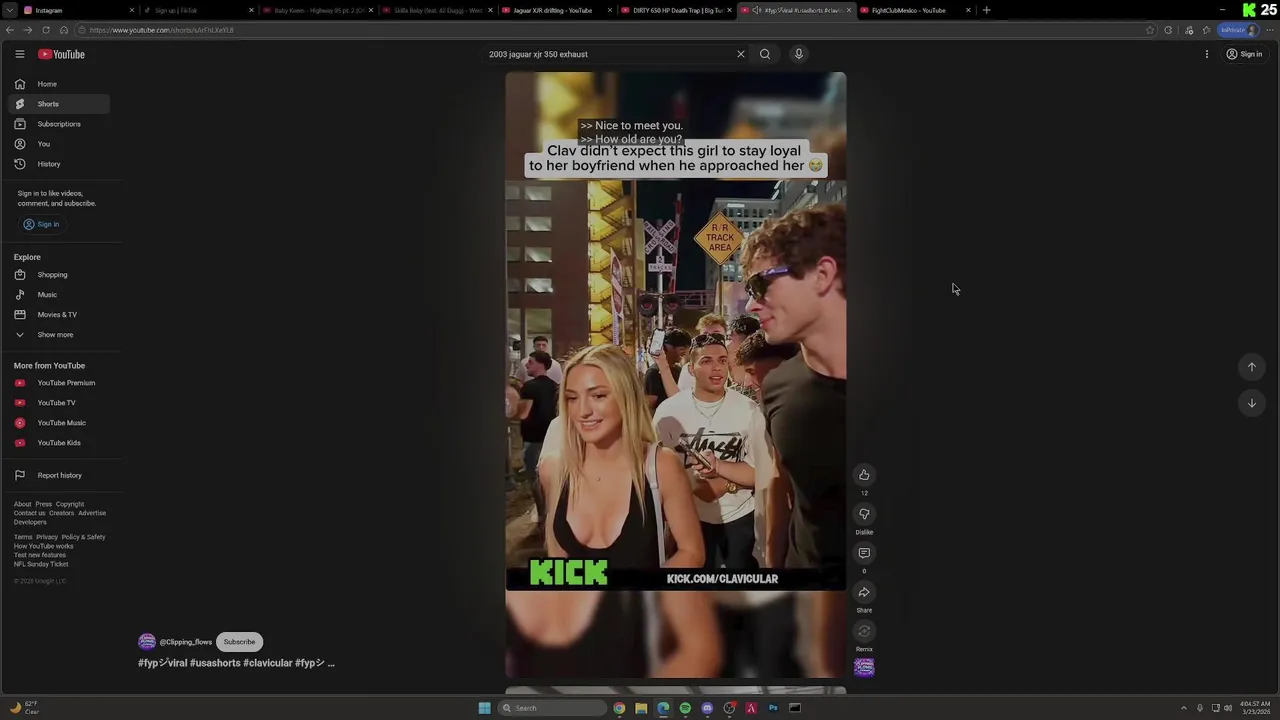Share this Short
The height and width of the screenshot is (720, 1280).
click(864, 592)
